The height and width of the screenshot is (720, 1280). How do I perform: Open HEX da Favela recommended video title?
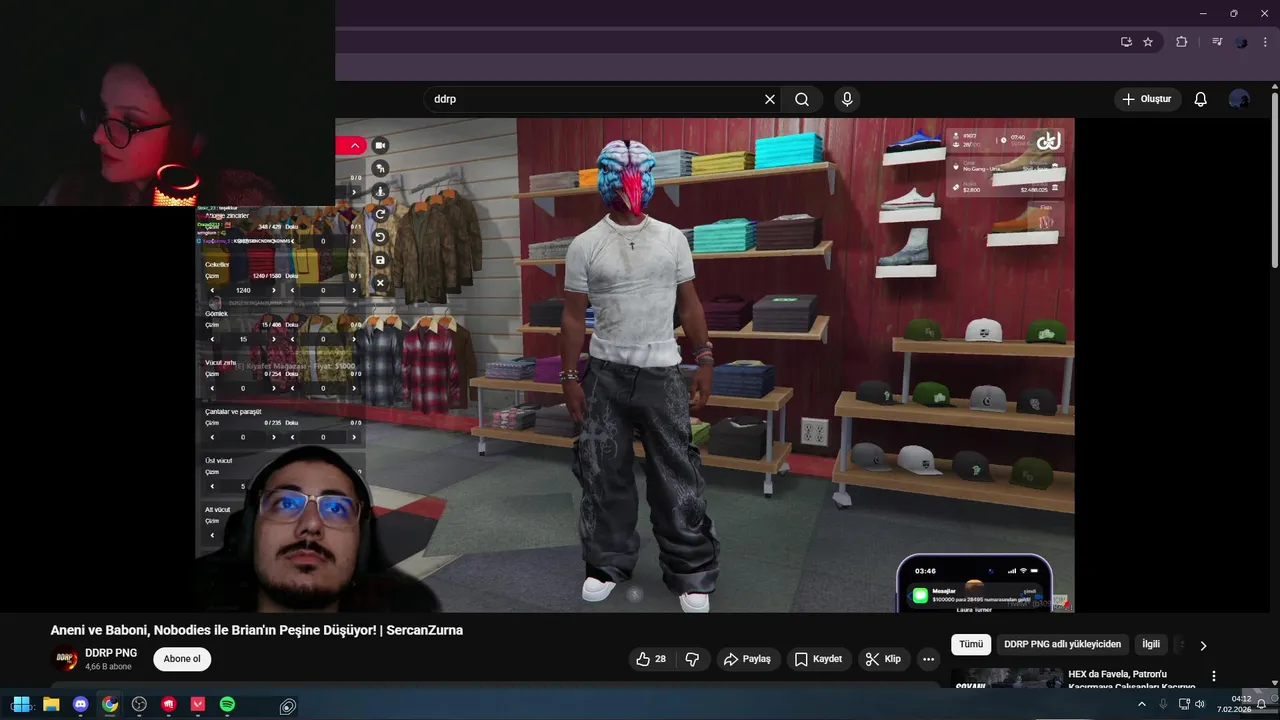click(1131, 680)
